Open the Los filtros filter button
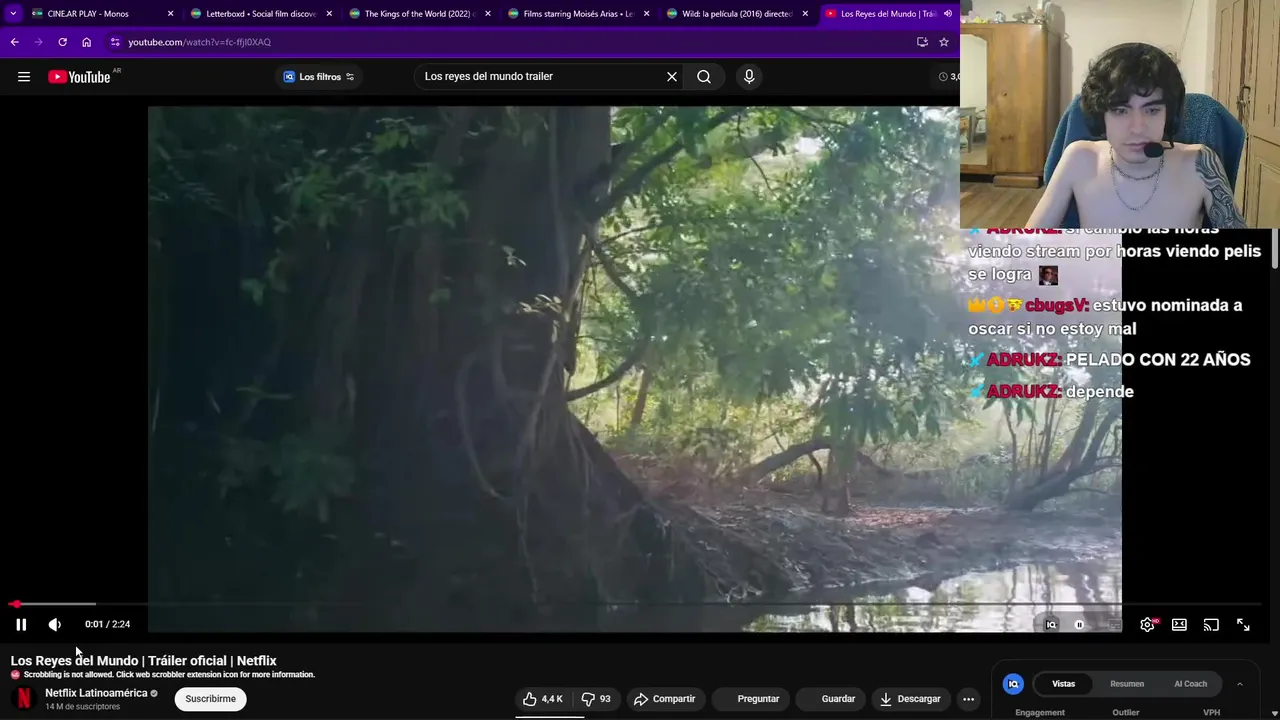Image resolution: width=1280 pixels, height=720 pixels. (x=319, y=77)
